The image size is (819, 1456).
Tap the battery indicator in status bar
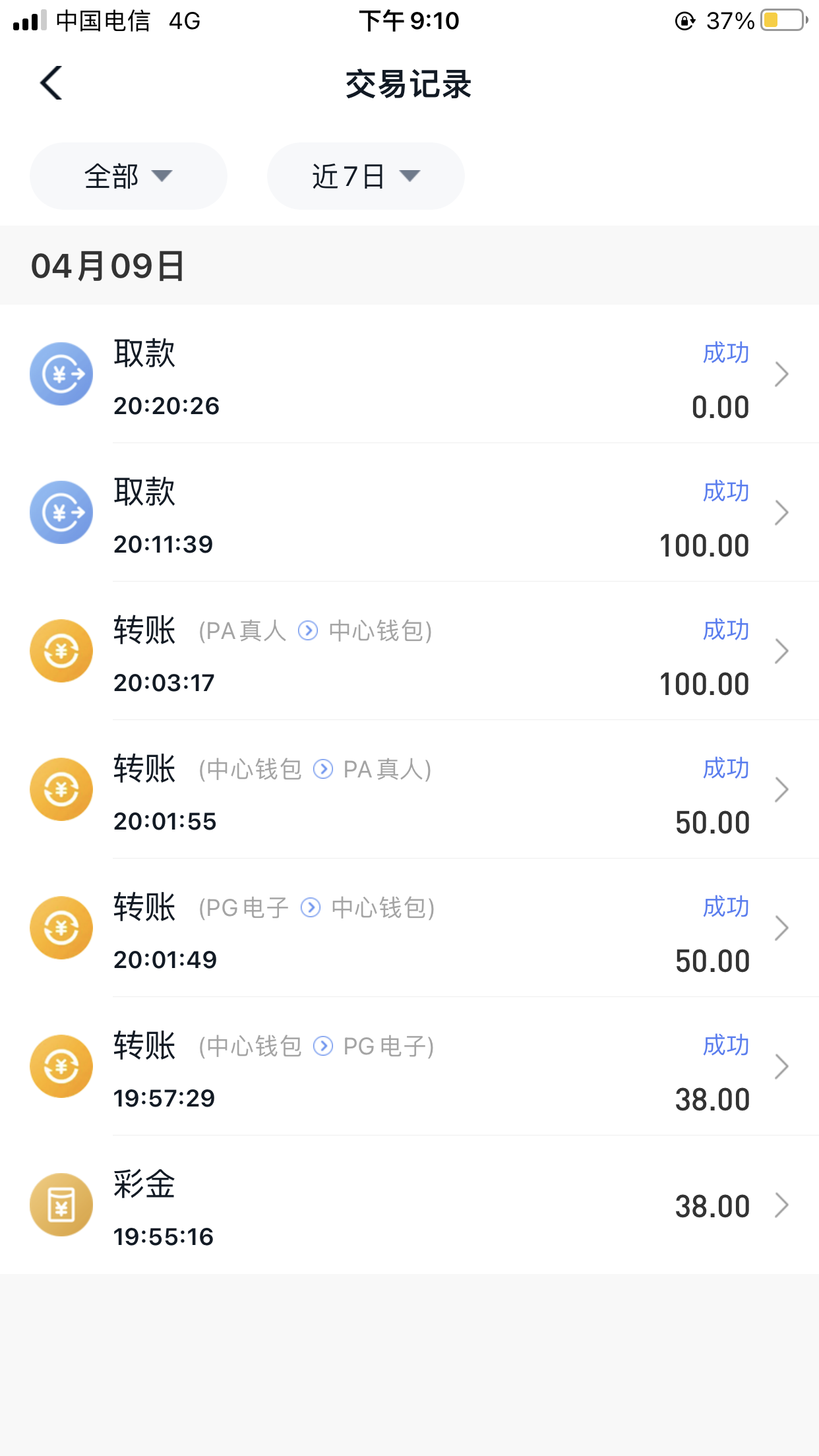(783, 20)
